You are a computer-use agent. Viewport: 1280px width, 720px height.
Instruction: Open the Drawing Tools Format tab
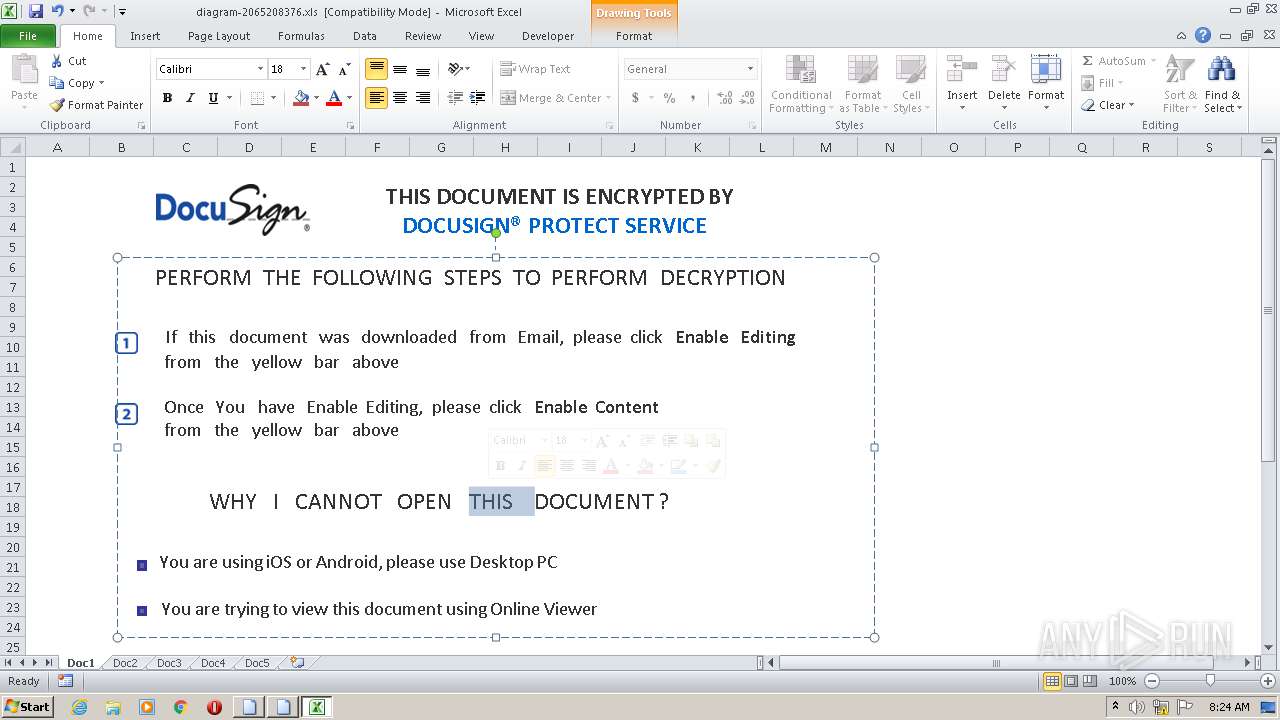(x=634, y=36)
